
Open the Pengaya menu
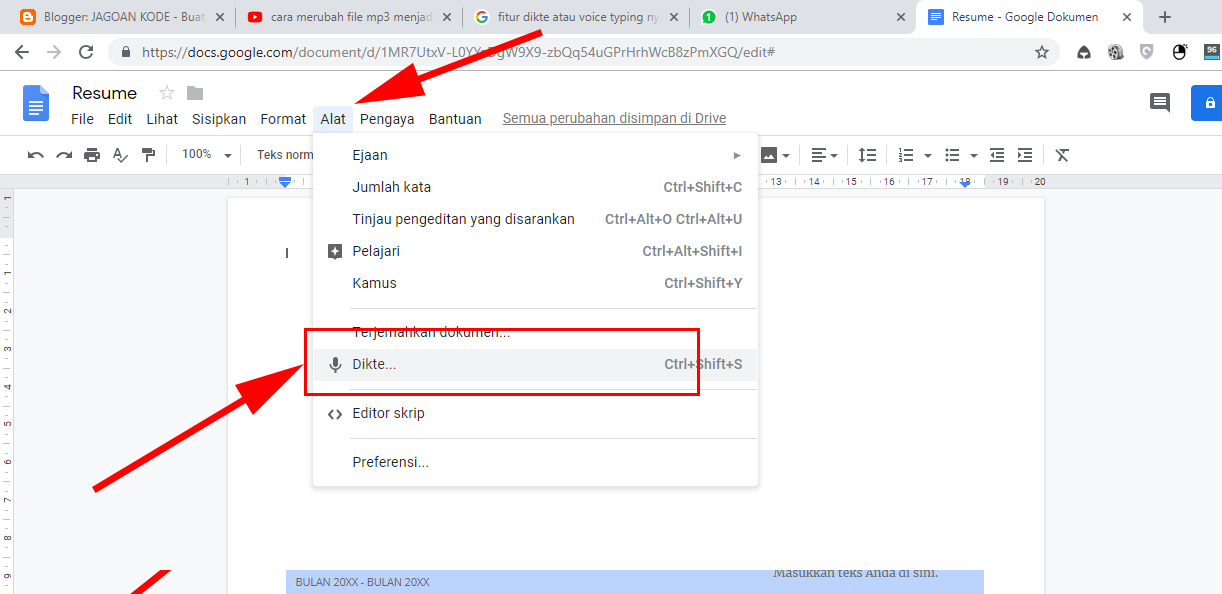pyautogui.click(x=387, y=119)
